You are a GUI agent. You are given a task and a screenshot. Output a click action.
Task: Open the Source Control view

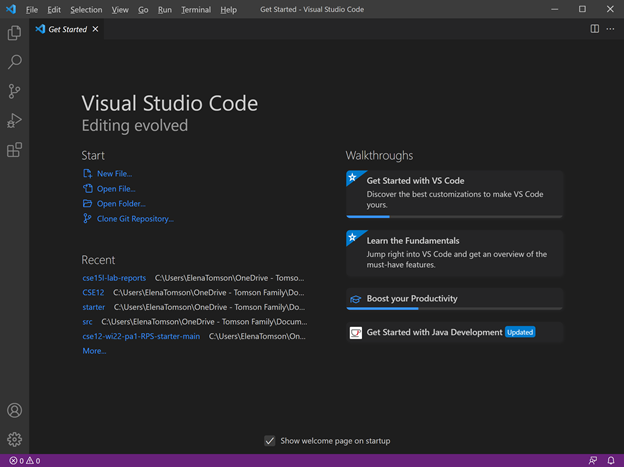(x=14, y=91)
